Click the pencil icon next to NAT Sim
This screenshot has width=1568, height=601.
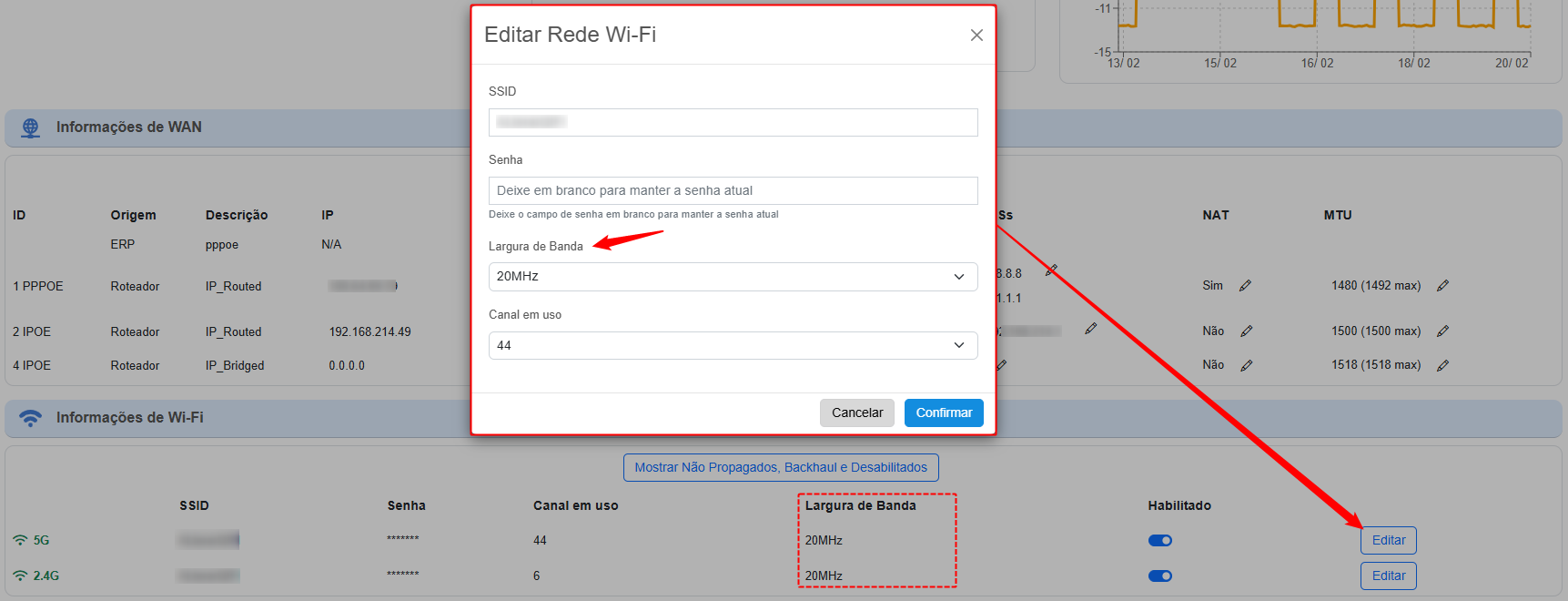click(x=1245, y=286)
